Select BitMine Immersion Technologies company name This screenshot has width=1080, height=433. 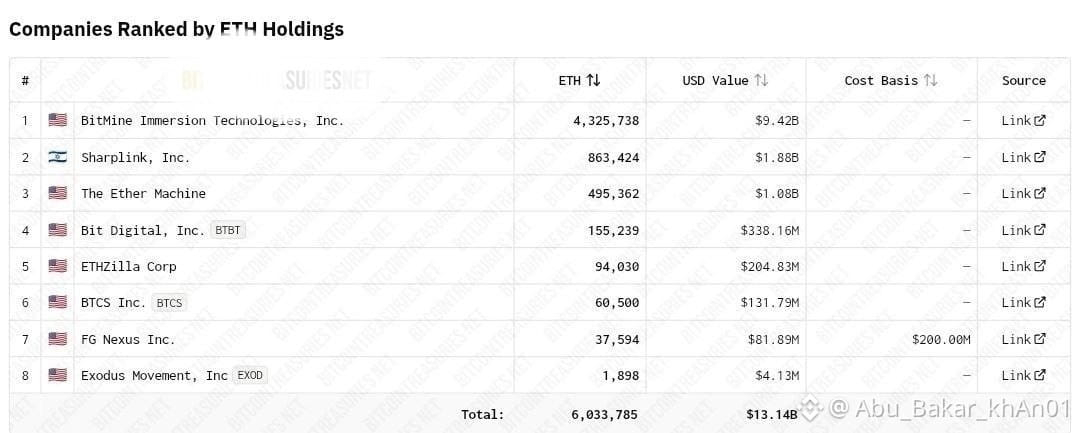tap(212, 120)
